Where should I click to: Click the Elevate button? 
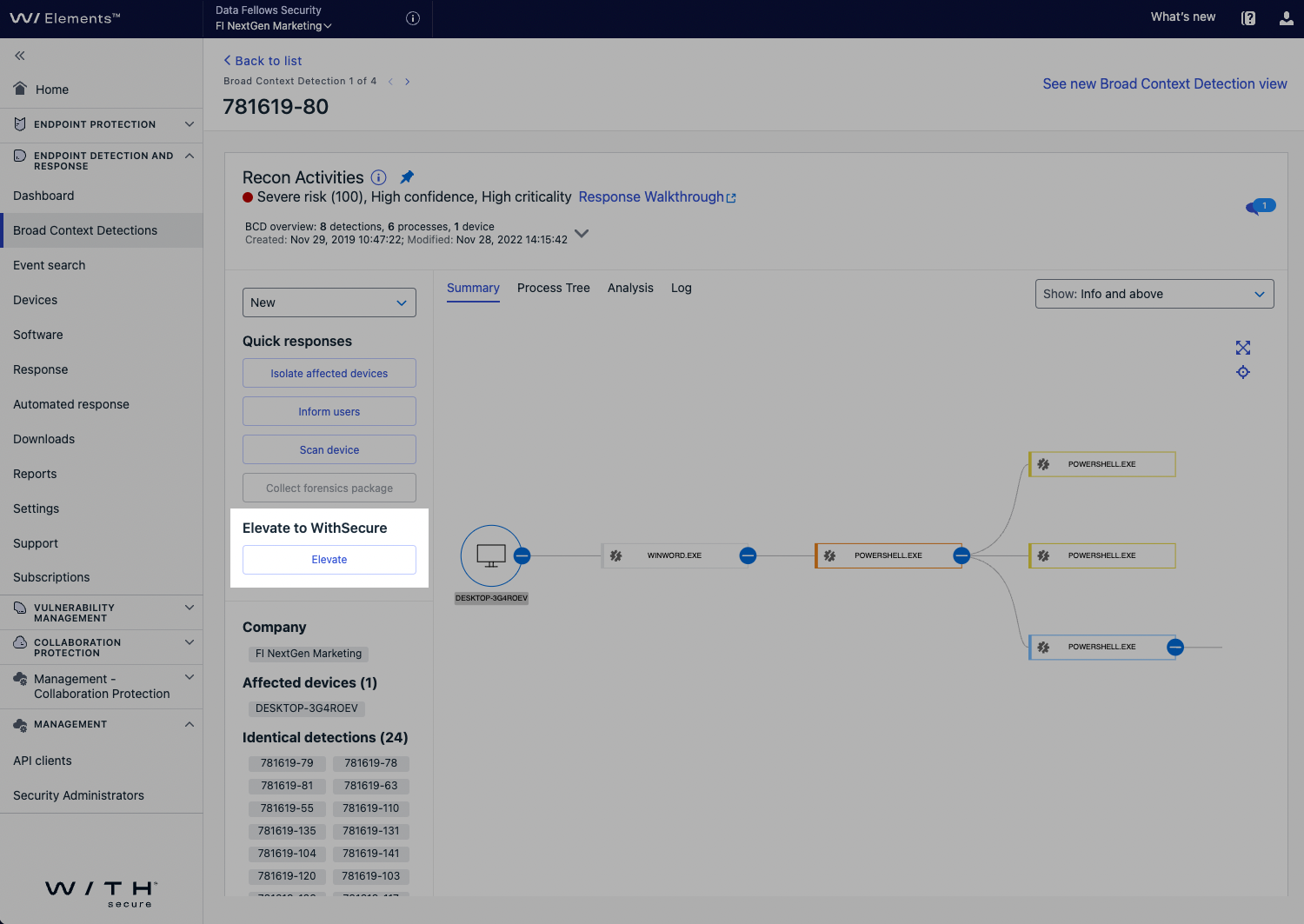[x=329, y=560]
